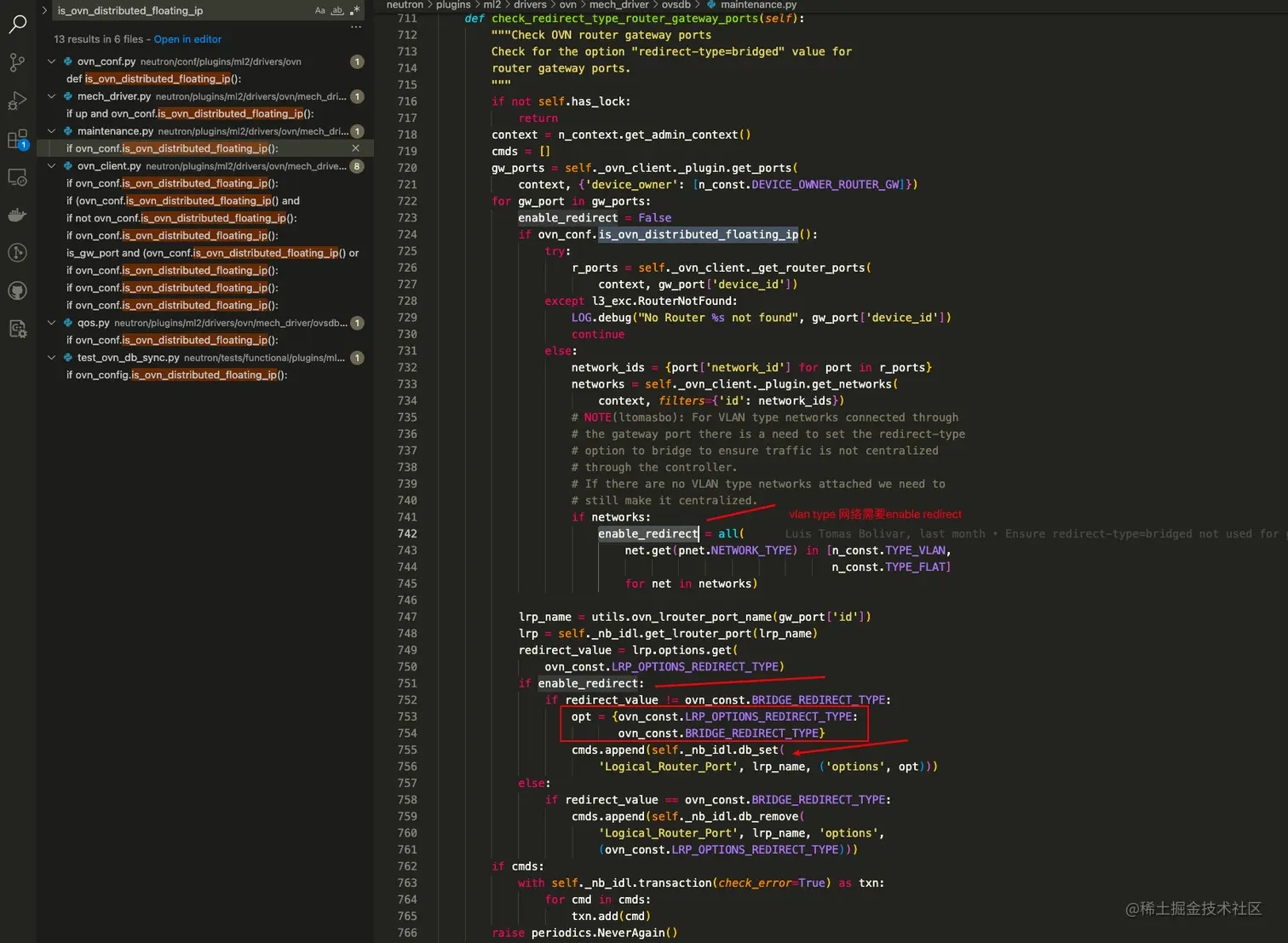Click the Python icon beside qos.py
The width and height of the screenshot is (1288, 943).
[x=67, y=323]
